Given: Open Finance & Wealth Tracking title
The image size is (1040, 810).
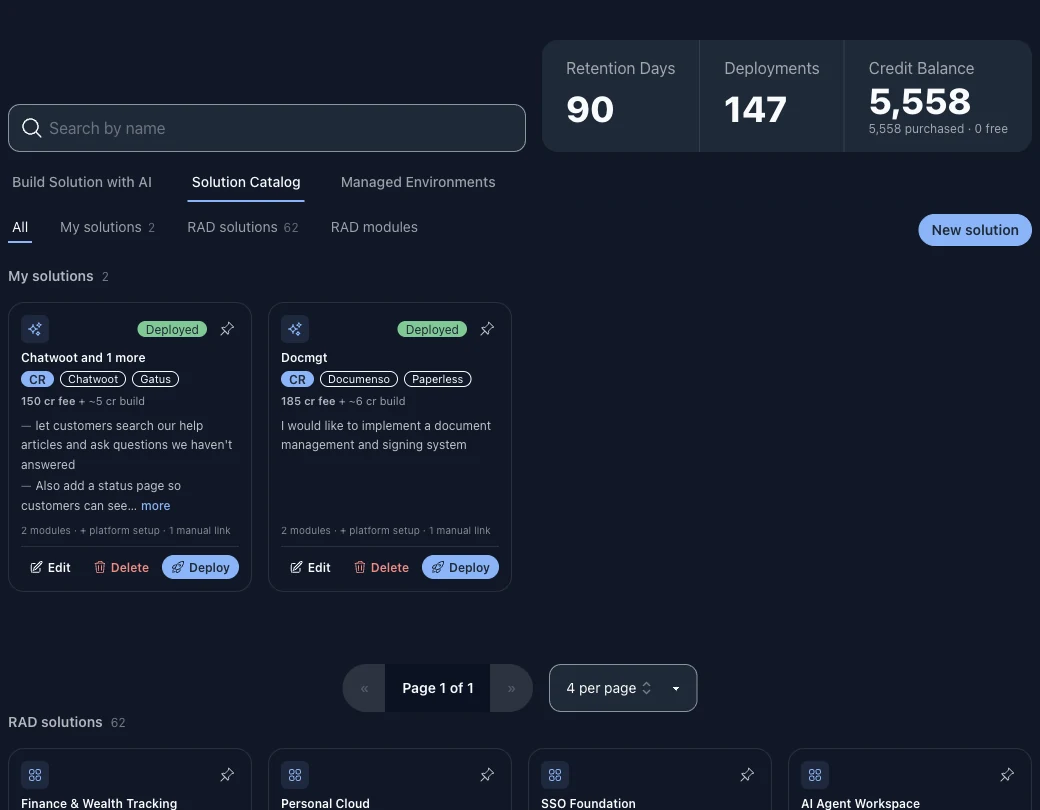Looking at the screenshot, I should (99, 803).
